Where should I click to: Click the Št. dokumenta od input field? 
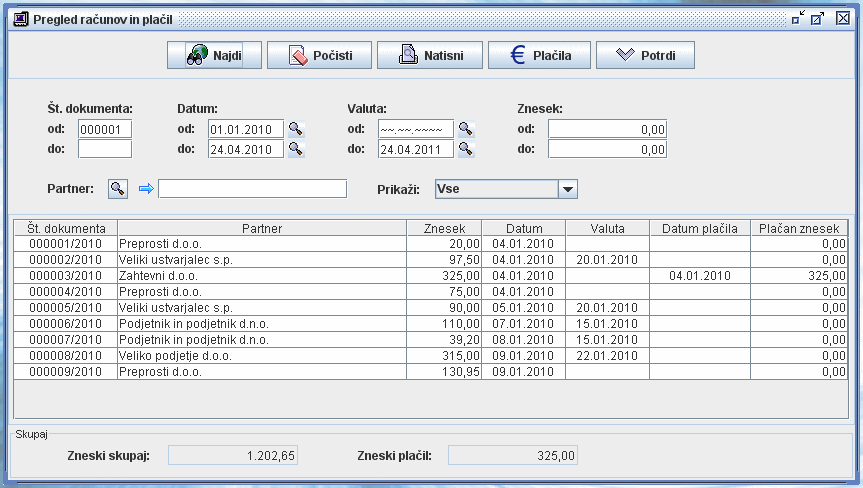tap(105, 129)
